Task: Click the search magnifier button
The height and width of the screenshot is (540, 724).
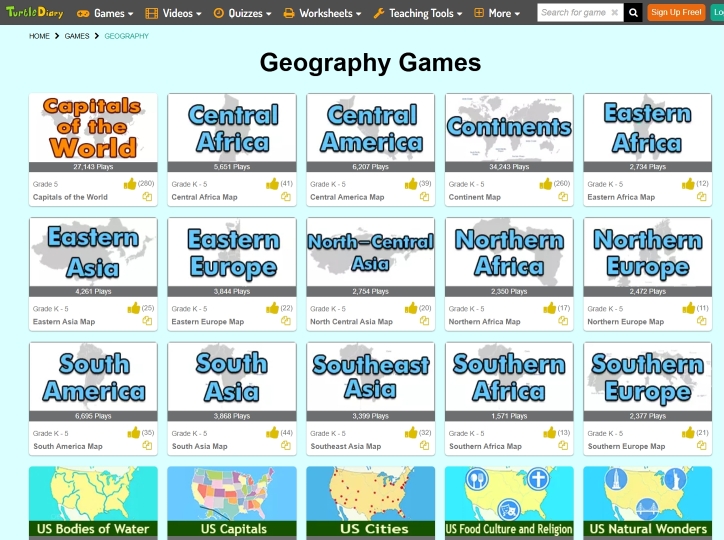Action: pos(633,13)
